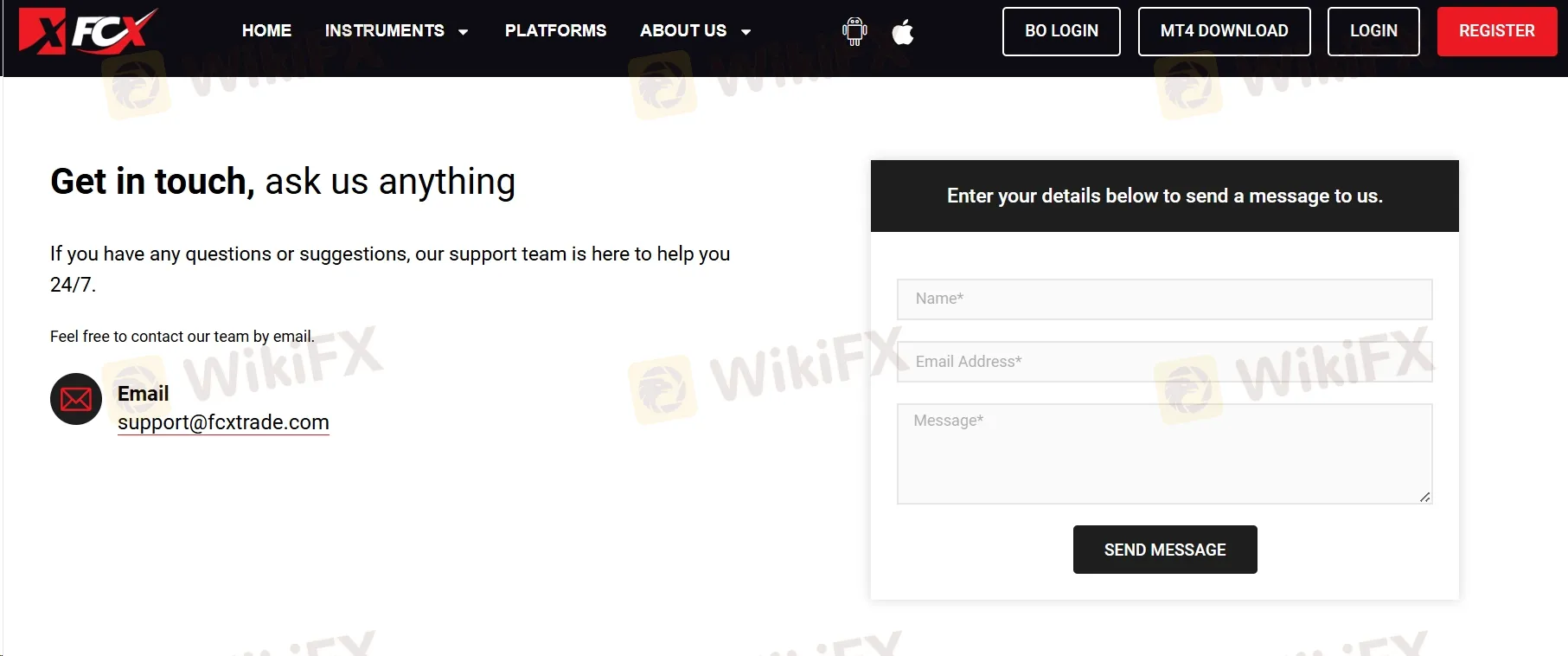
Task: Select the Message text area
Action: point(1164,453)
